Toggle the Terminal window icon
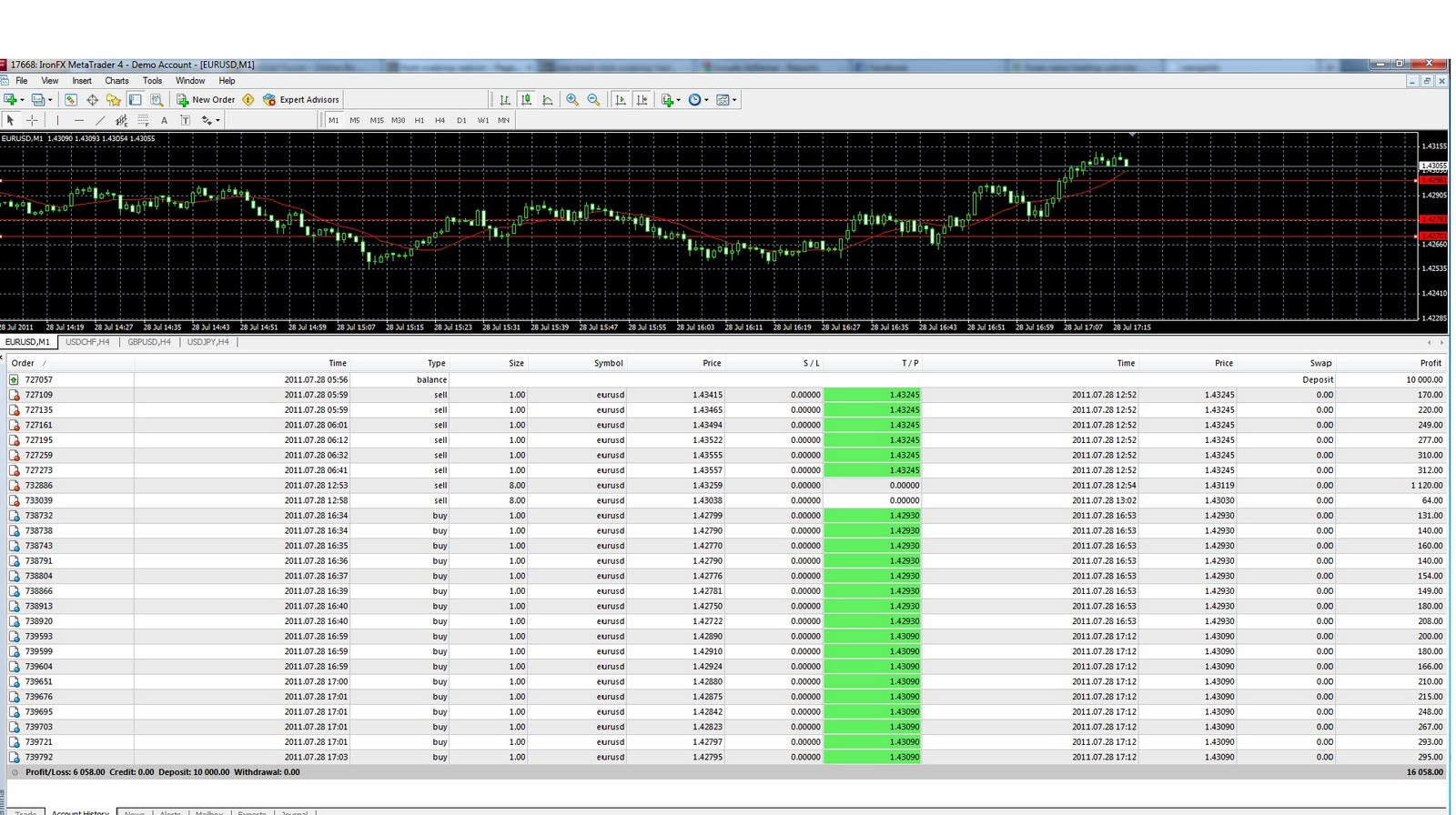The image size is (1456, 815). coord(136,100)
